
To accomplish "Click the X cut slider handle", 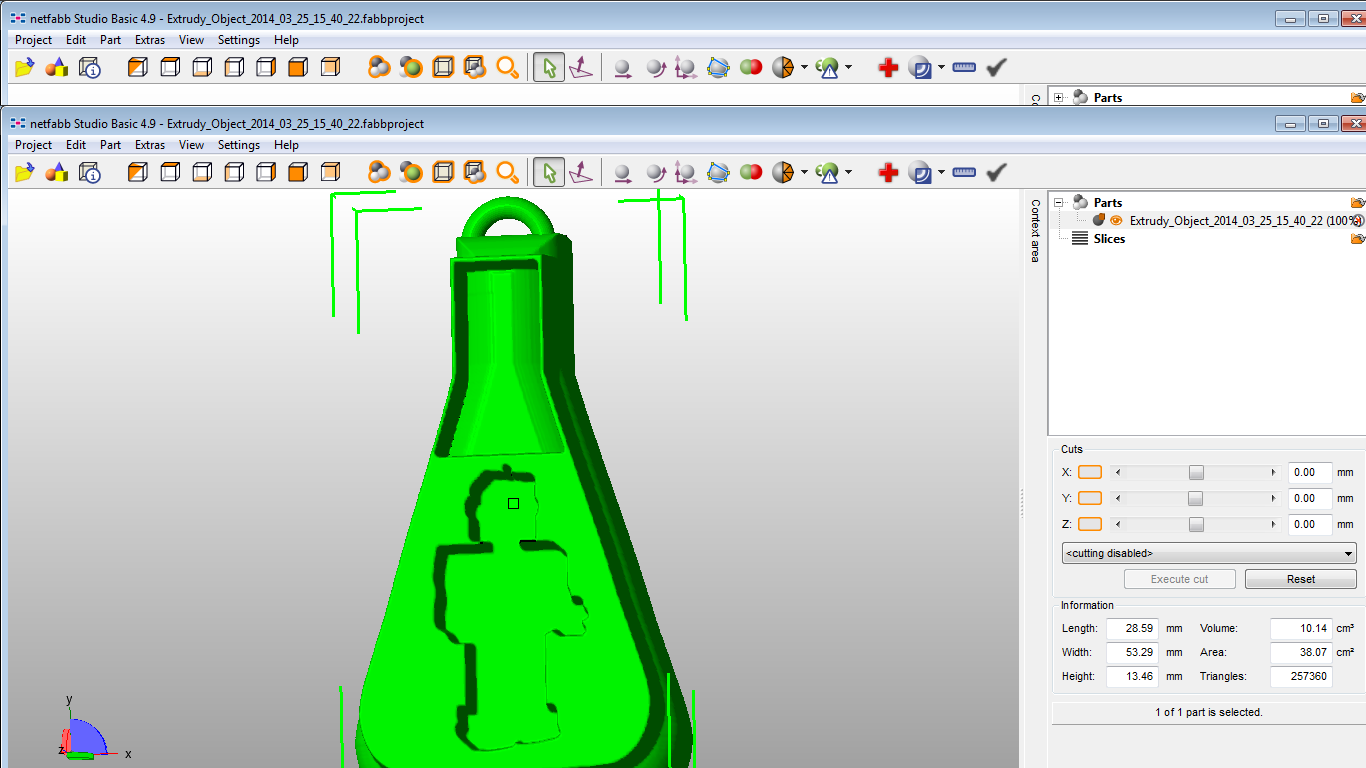I will 1196,472.
